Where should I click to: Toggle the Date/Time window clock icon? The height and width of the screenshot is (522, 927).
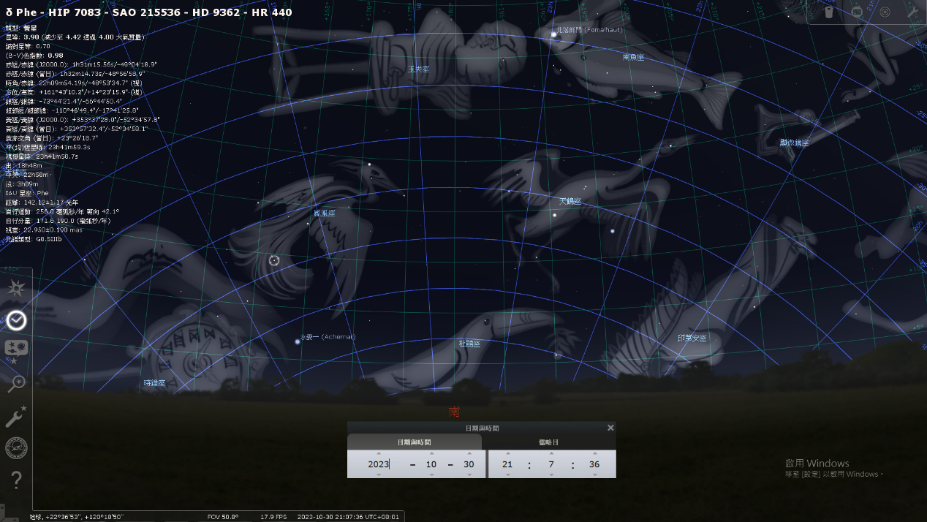click(16, 320)
